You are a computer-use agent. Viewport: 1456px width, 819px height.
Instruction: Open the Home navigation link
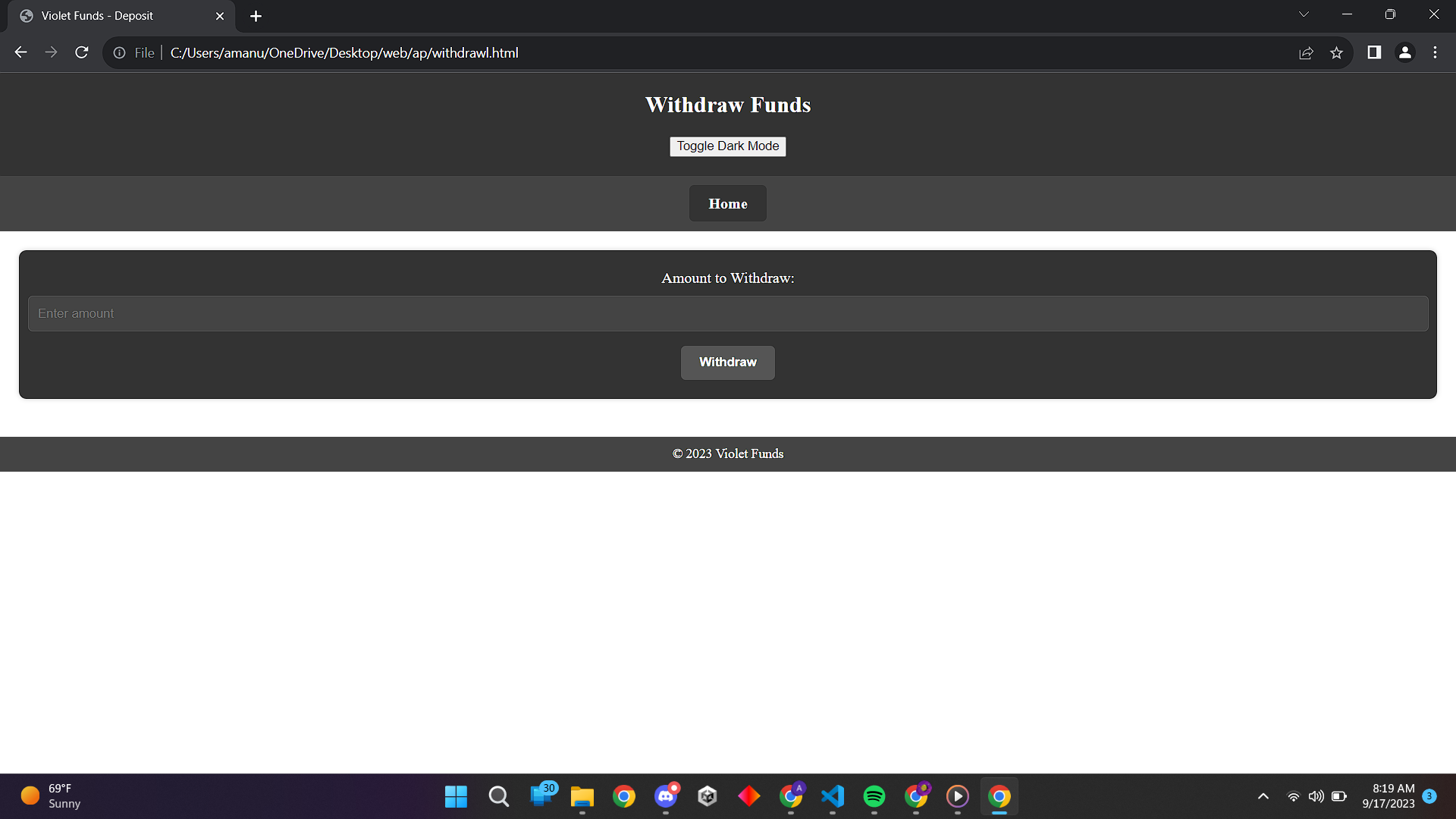tap(727, 203)
